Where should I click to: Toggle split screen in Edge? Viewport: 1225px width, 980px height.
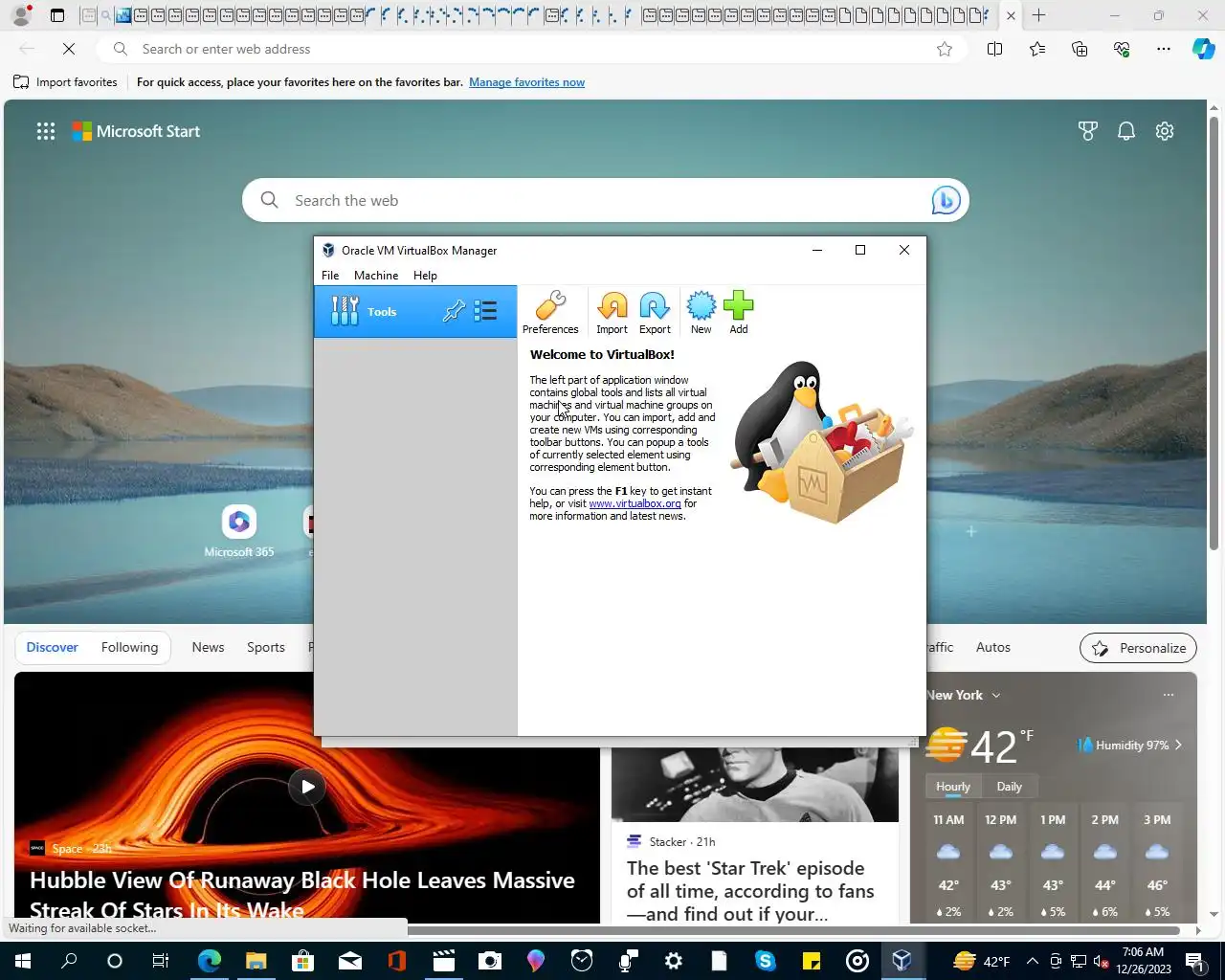click(x=994, y=49)
